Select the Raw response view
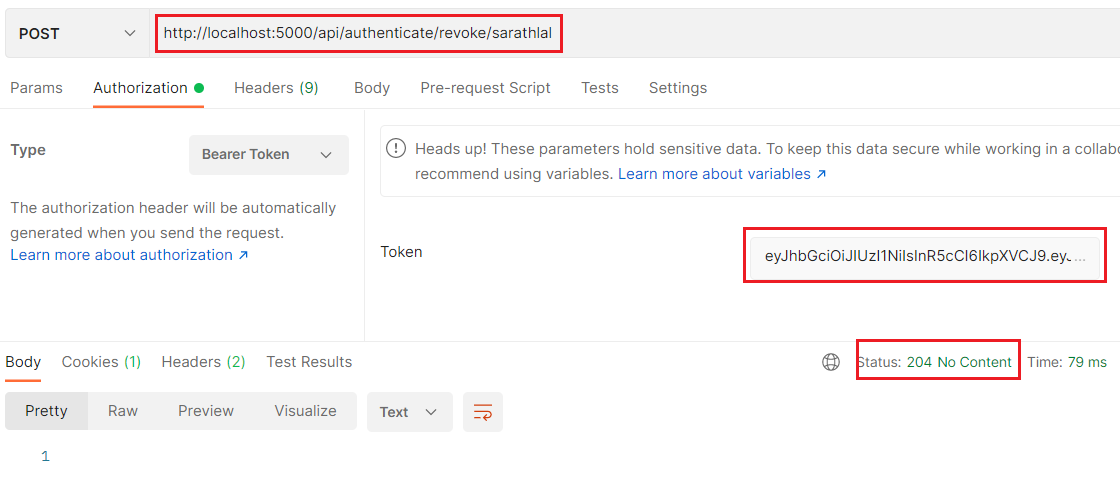 [123, 411]
